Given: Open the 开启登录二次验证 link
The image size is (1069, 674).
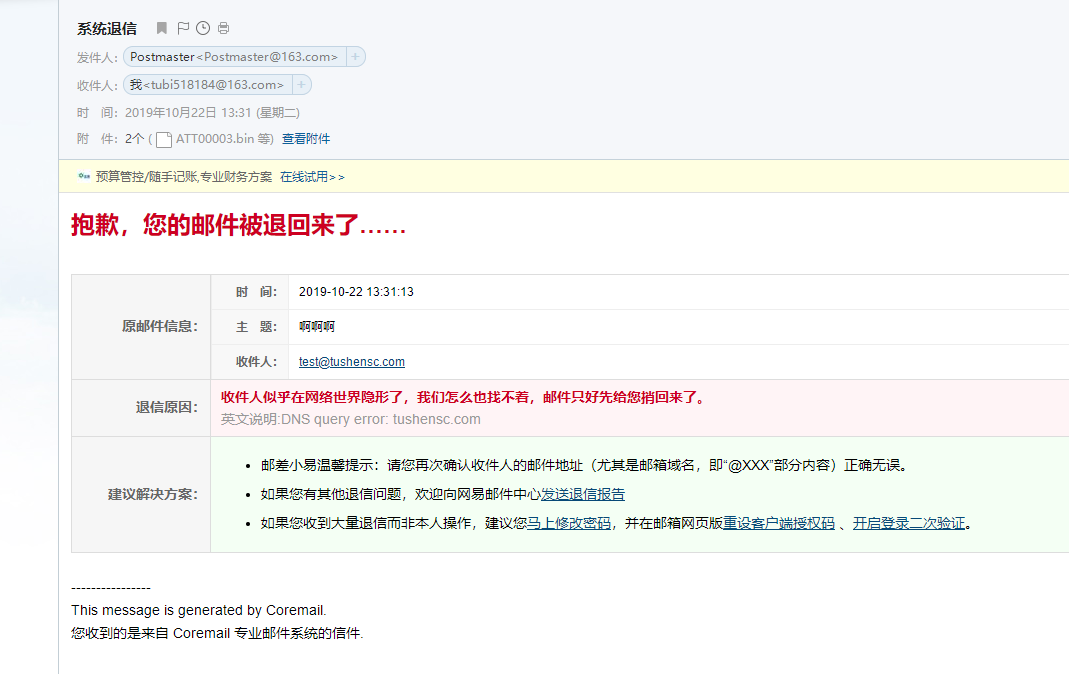Looking at the screenshot, I should coord(909,523).
